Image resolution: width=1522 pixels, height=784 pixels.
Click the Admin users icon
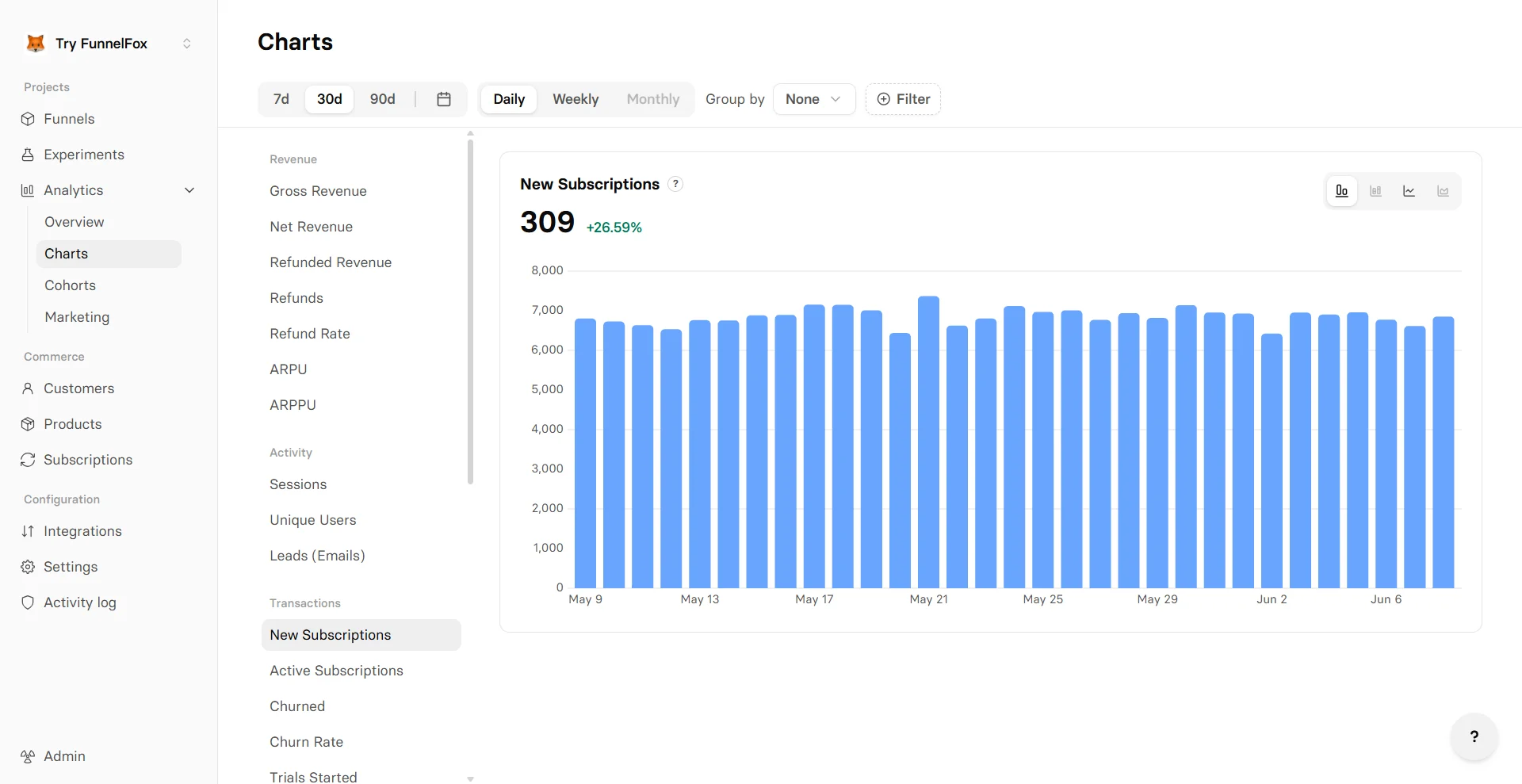pos(28,756)
